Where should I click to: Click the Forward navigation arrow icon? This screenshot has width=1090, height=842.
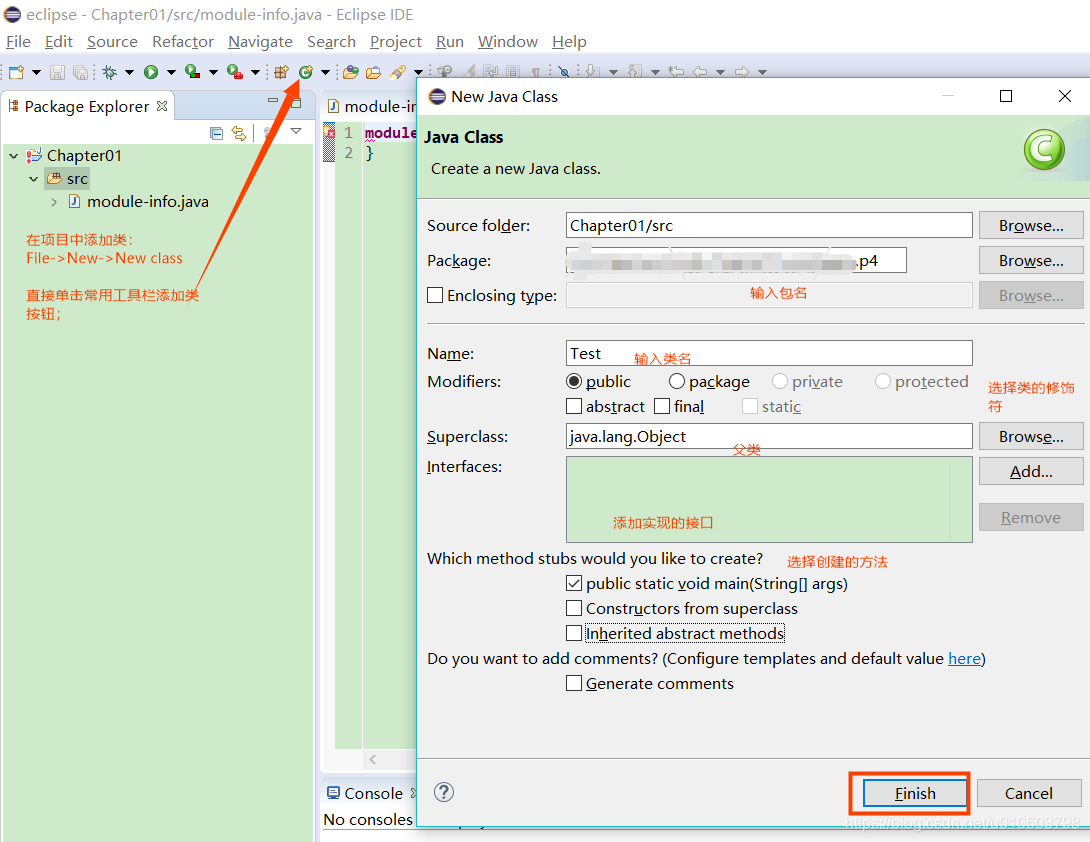tap(742, 72)
